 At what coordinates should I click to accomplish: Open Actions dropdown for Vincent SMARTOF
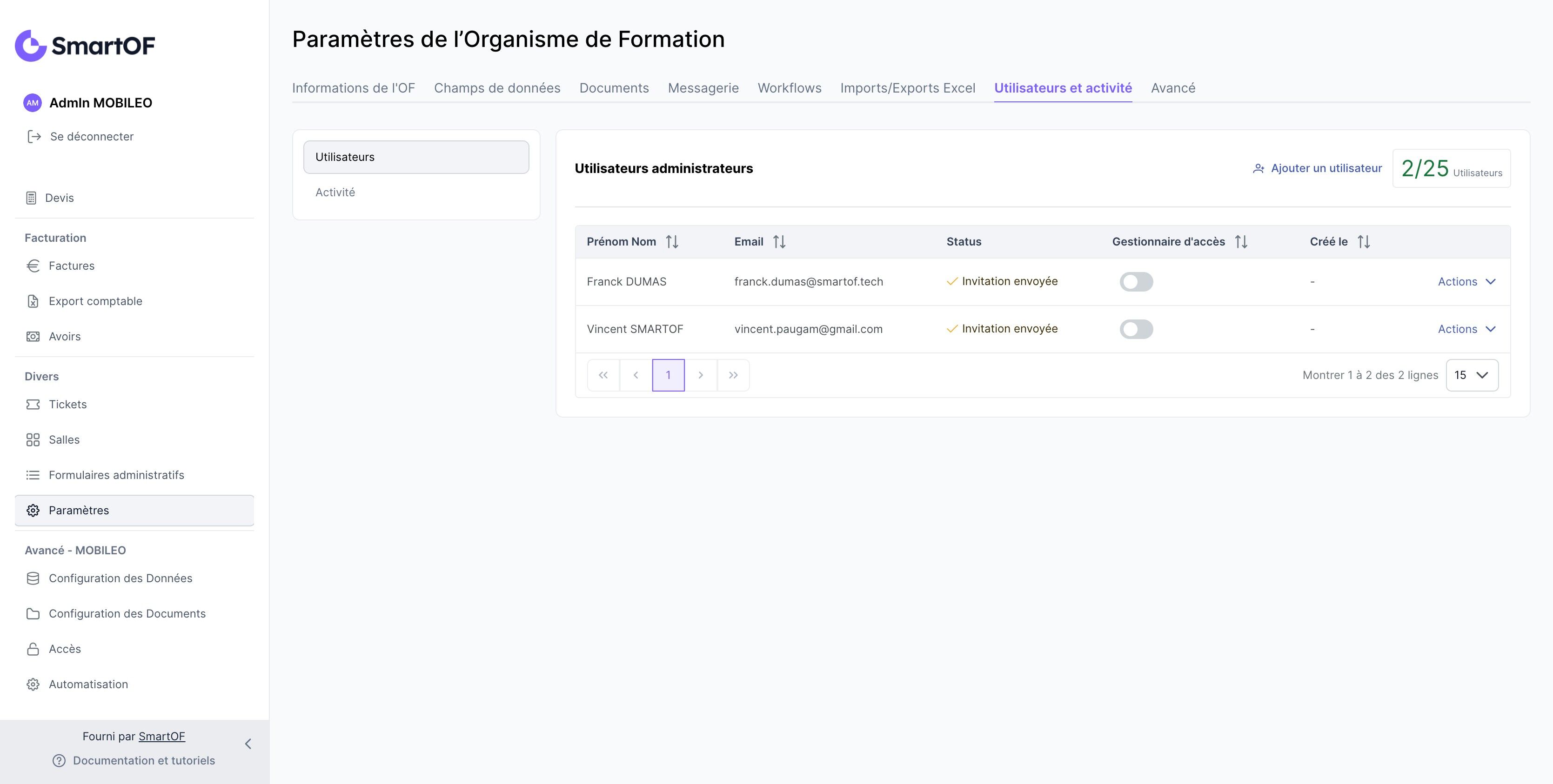(1466, 329)
